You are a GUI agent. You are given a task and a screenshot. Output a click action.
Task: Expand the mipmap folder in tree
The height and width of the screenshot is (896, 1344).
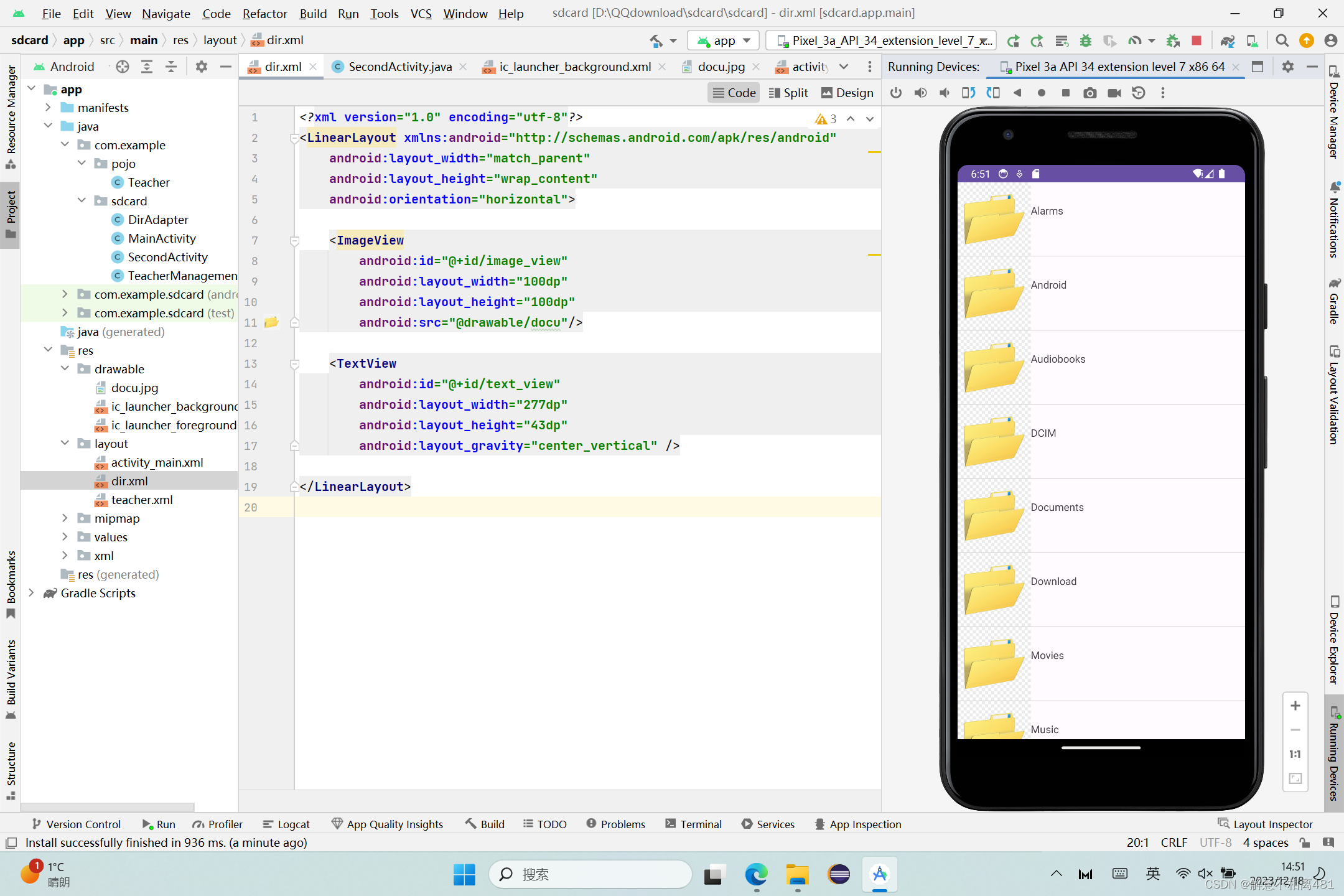(65, 518)
